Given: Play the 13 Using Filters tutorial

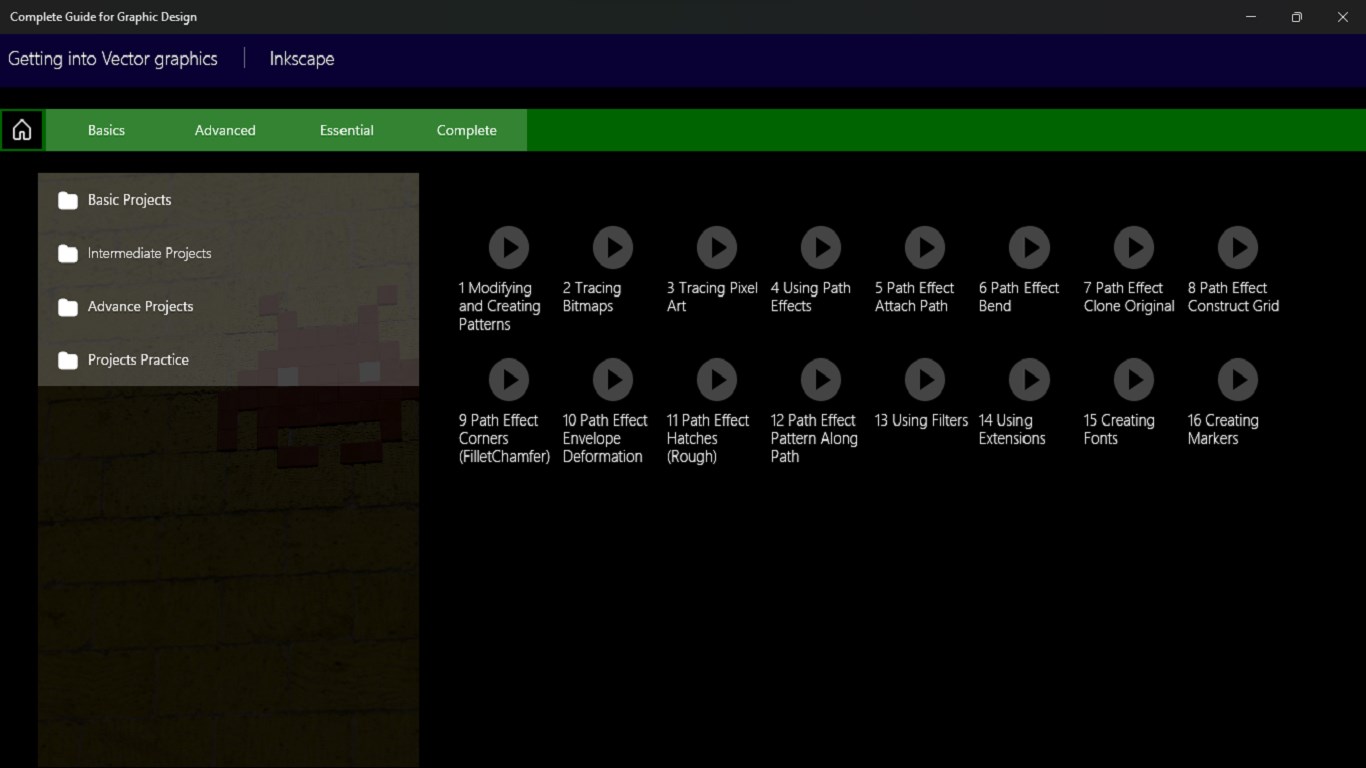Looking at the screenshot, I should click(925, 379).
